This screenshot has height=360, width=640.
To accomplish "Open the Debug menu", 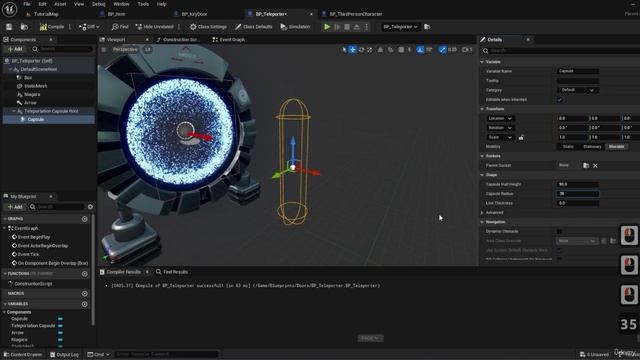I will (99, 4).
